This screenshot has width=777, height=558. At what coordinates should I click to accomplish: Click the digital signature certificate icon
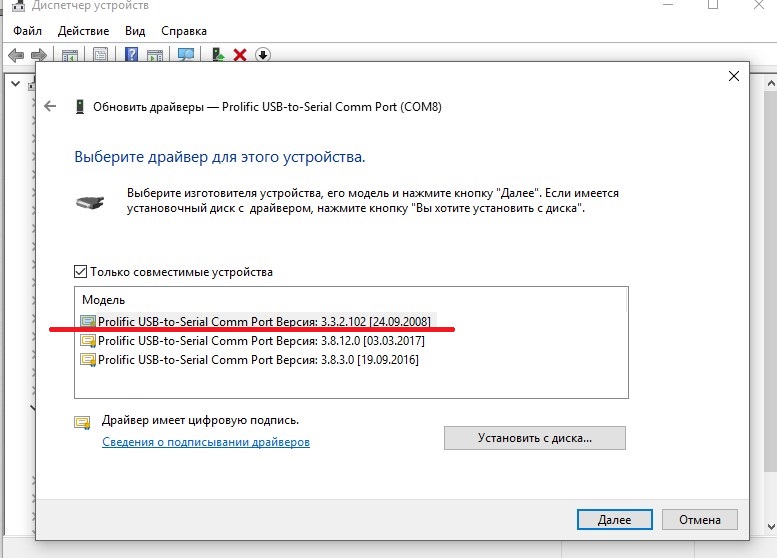click(x=82, y=422)
